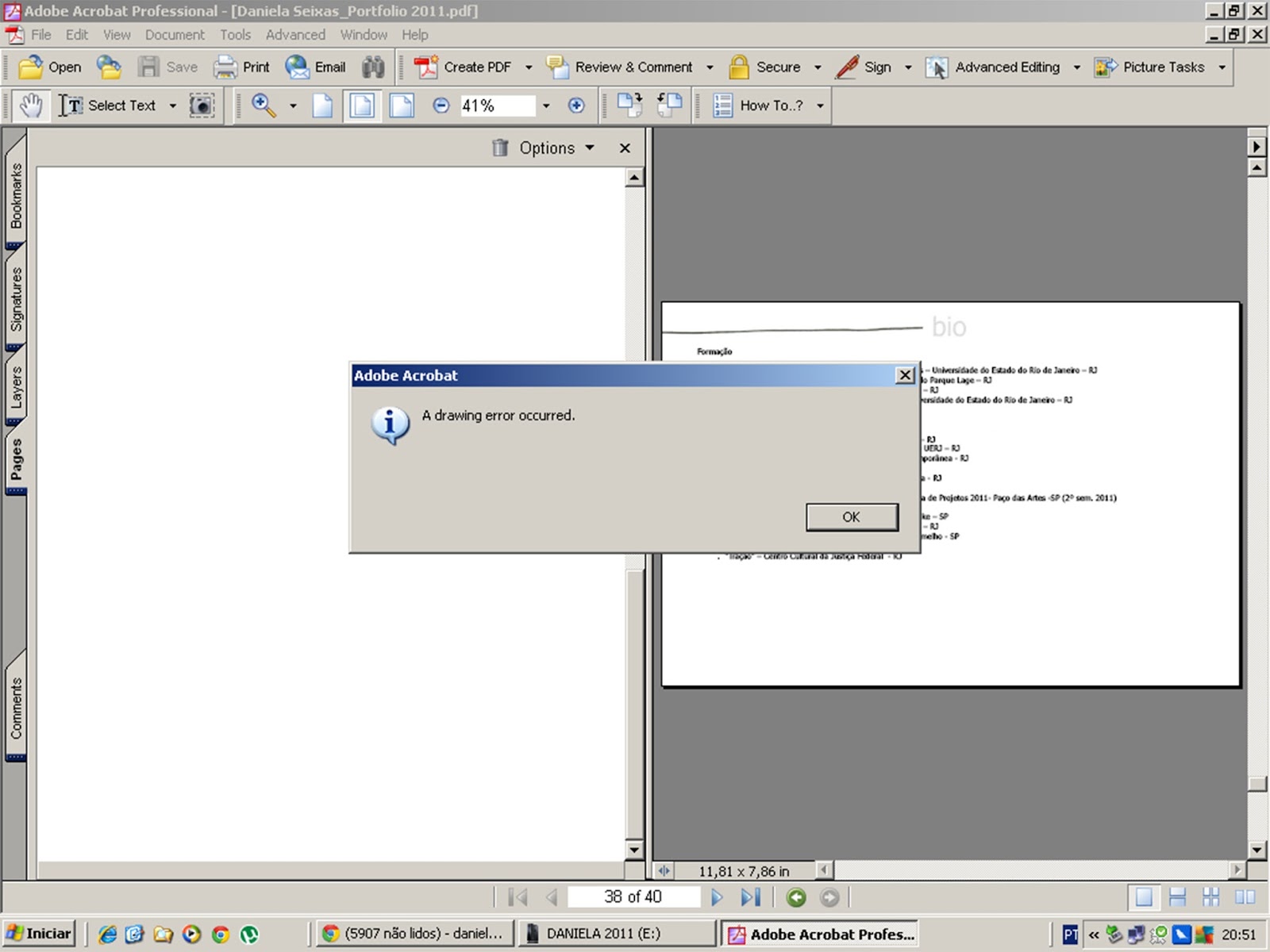Screen dimensions: 1270x952
Task: Open the Advanced Editing dropdown arrow
Action: tap(1077, 68)
